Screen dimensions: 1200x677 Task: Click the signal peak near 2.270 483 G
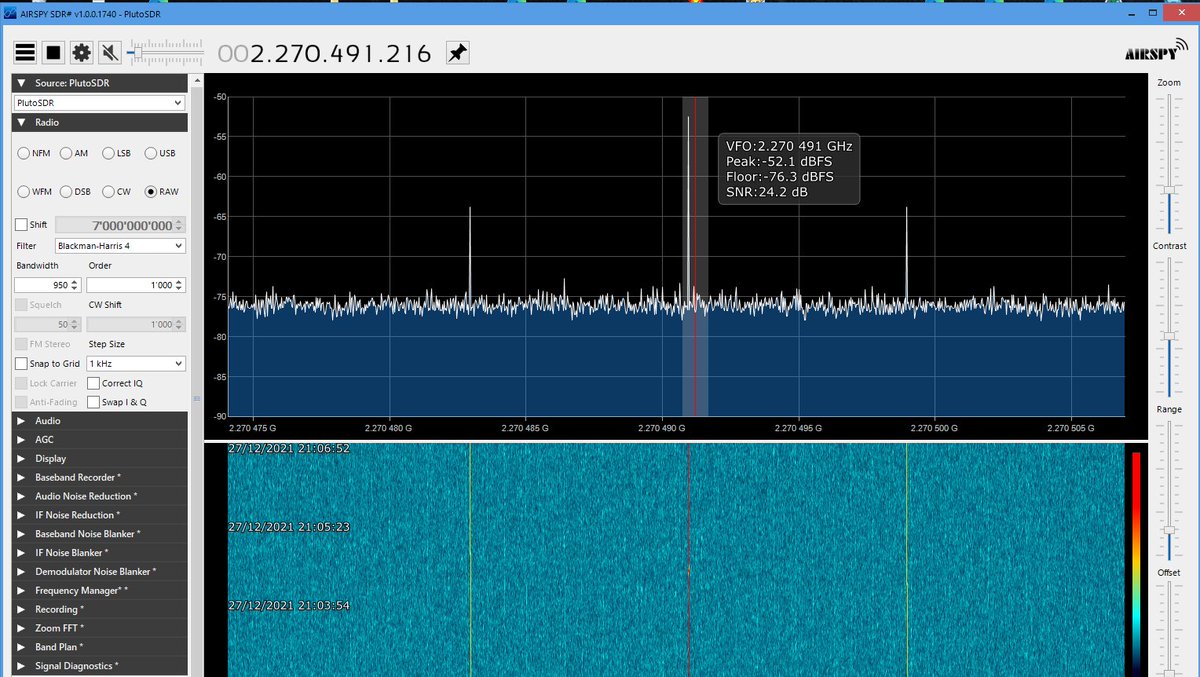(469, 252)
